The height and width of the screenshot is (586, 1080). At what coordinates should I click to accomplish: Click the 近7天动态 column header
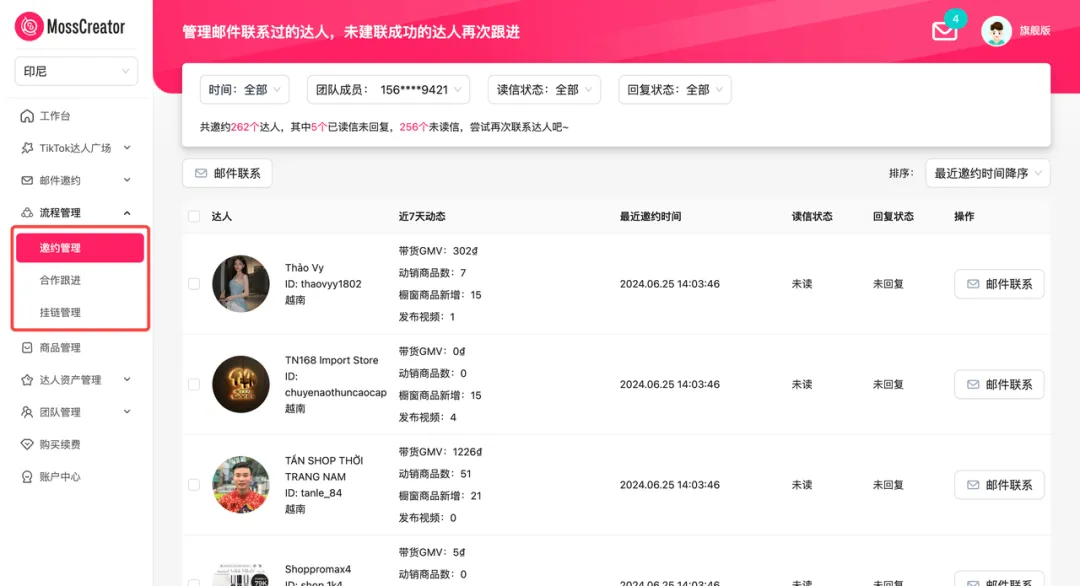pos(422,216)
